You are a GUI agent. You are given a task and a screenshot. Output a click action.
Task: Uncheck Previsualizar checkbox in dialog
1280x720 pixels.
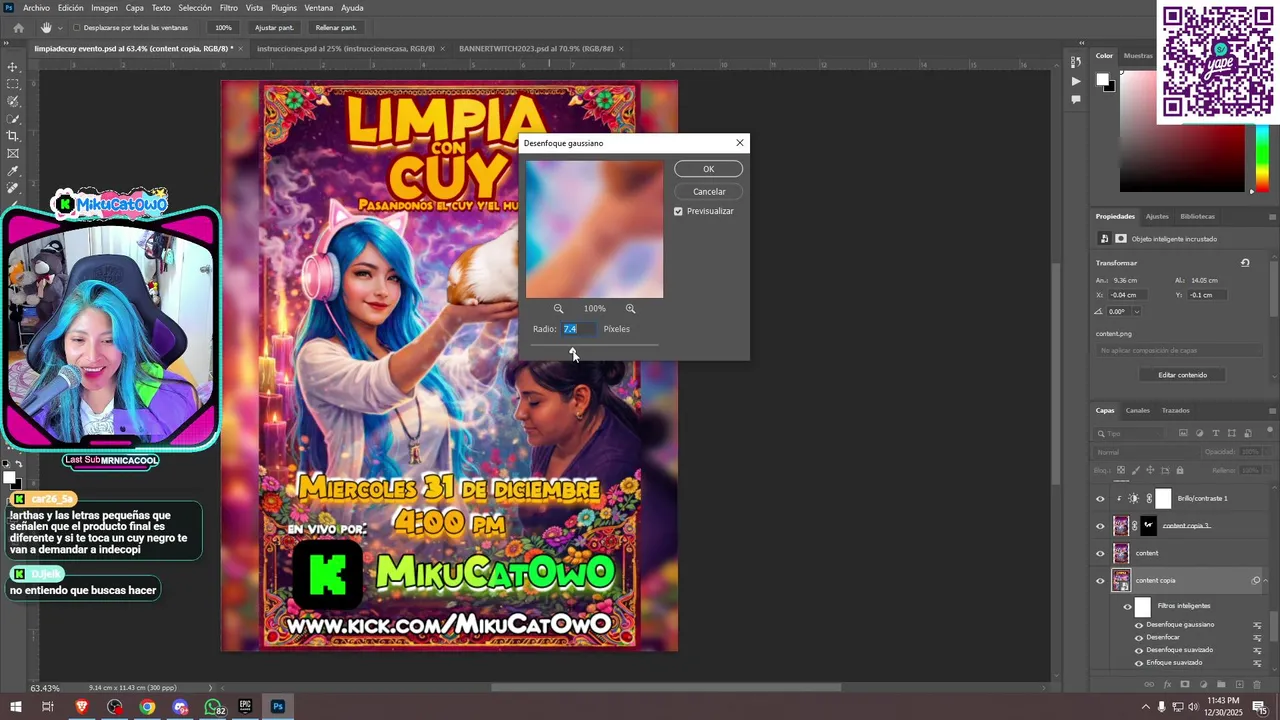pyautogui.click(x=678, y=211)
